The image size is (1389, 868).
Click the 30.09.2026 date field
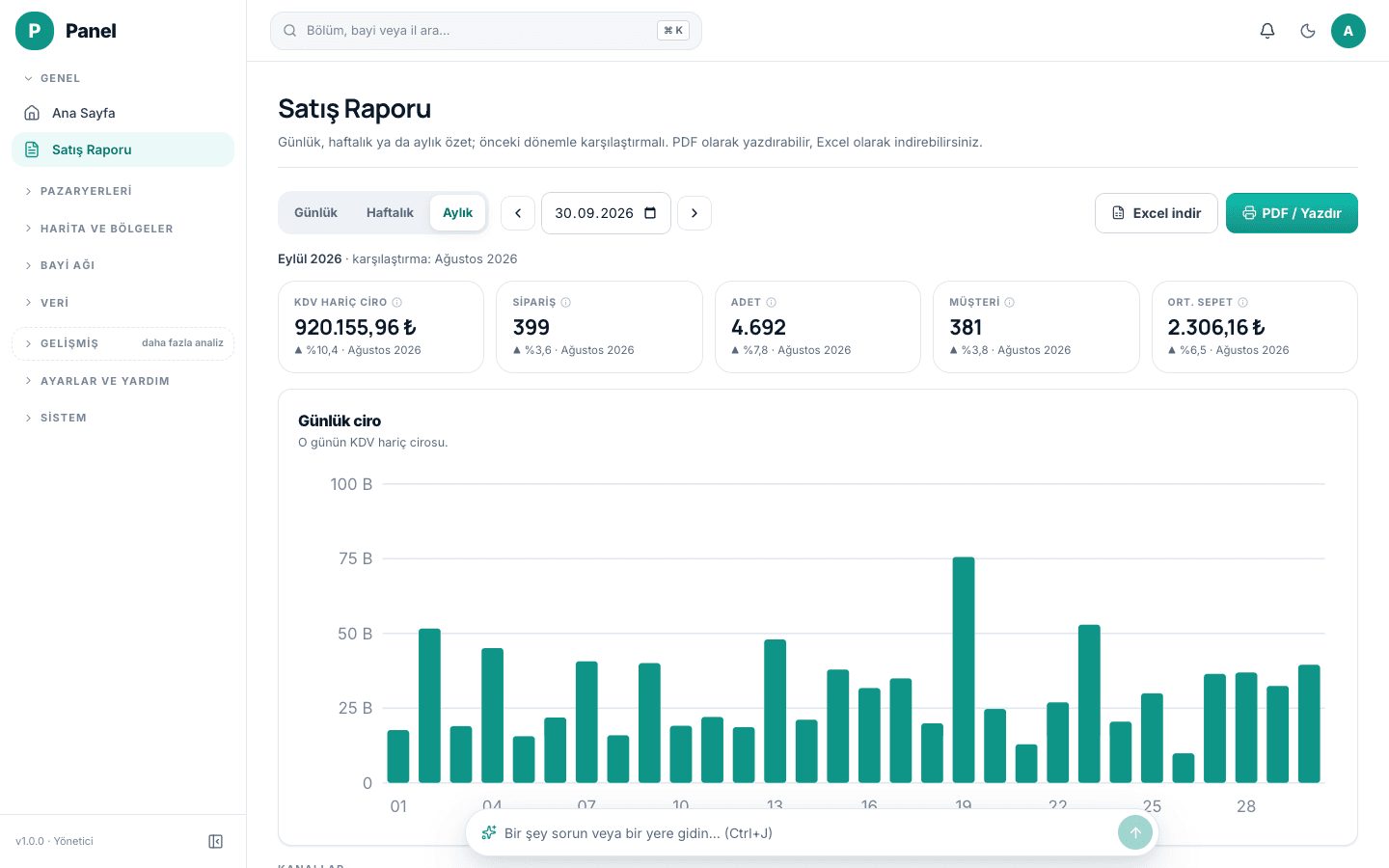[606, 213]
